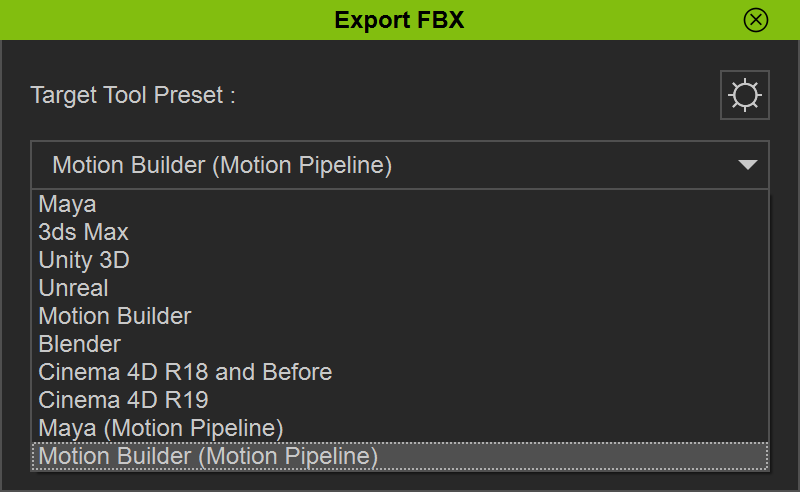800x492 pixels.
Task: Choose the Cinema 4D R19 option
Action: [123, 400]
